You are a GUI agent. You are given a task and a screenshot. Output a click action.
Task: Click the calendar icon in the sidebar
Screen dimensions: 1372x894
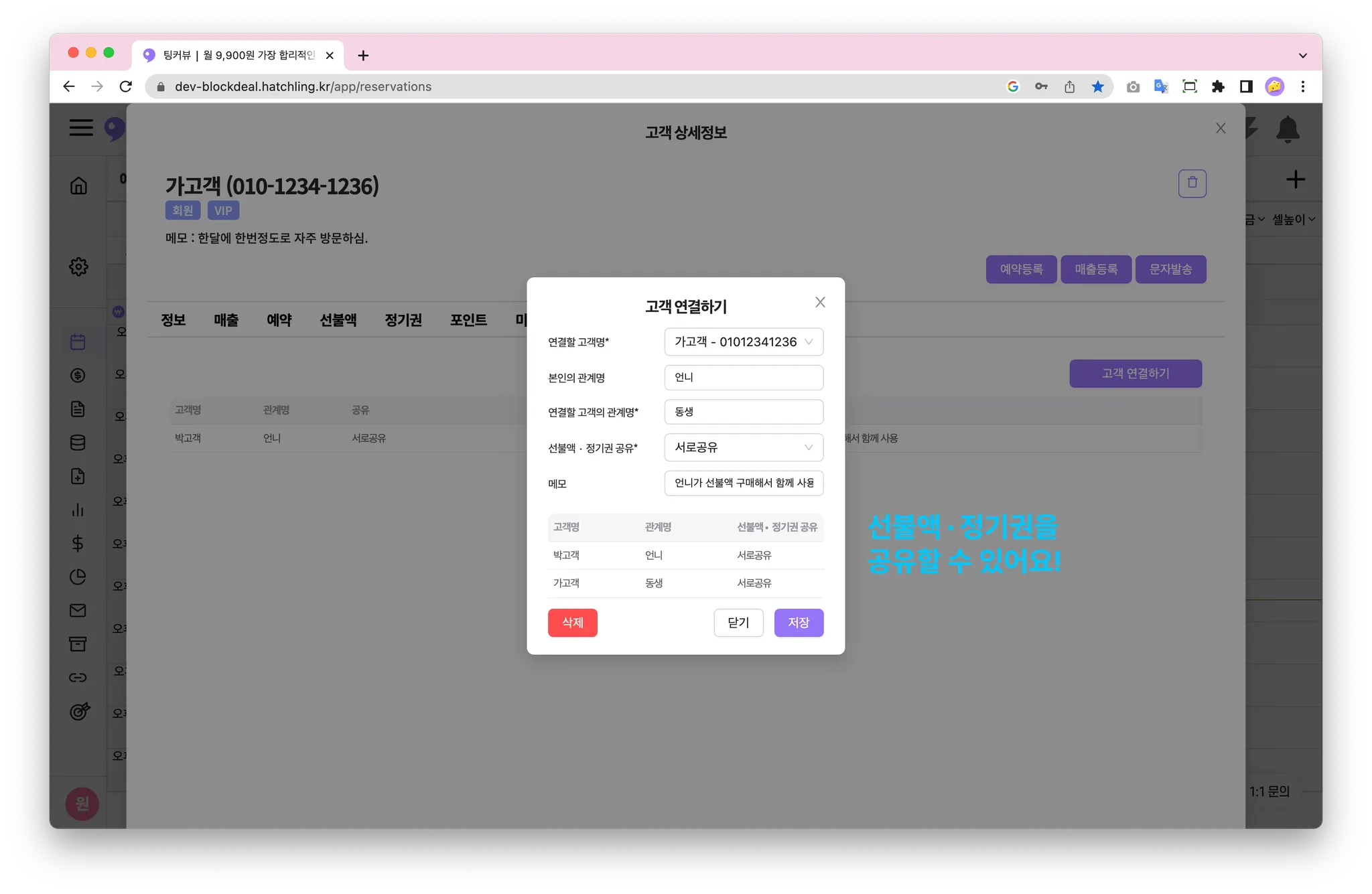[78, 342]
